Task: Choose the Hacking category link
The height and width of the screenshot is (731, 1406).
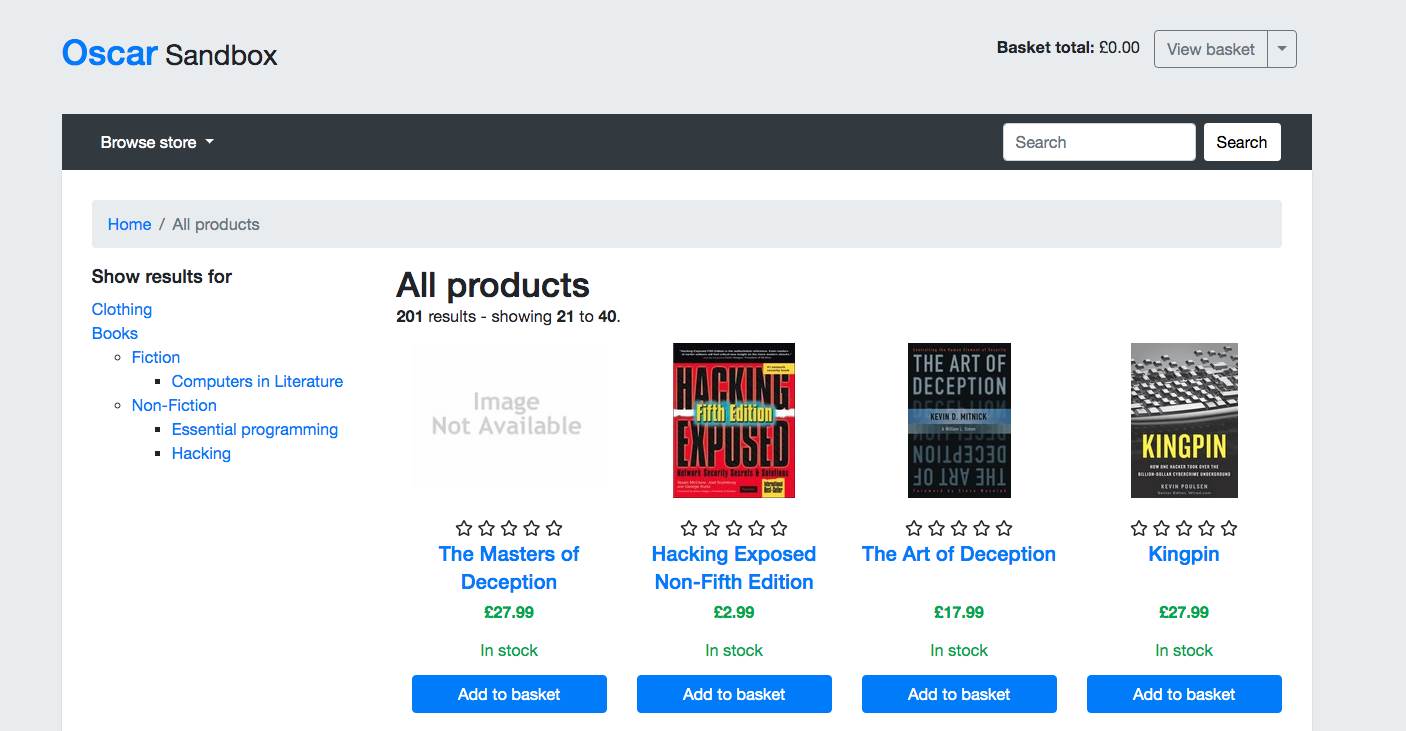Action: pyautogui.click(x=201, y=453)
